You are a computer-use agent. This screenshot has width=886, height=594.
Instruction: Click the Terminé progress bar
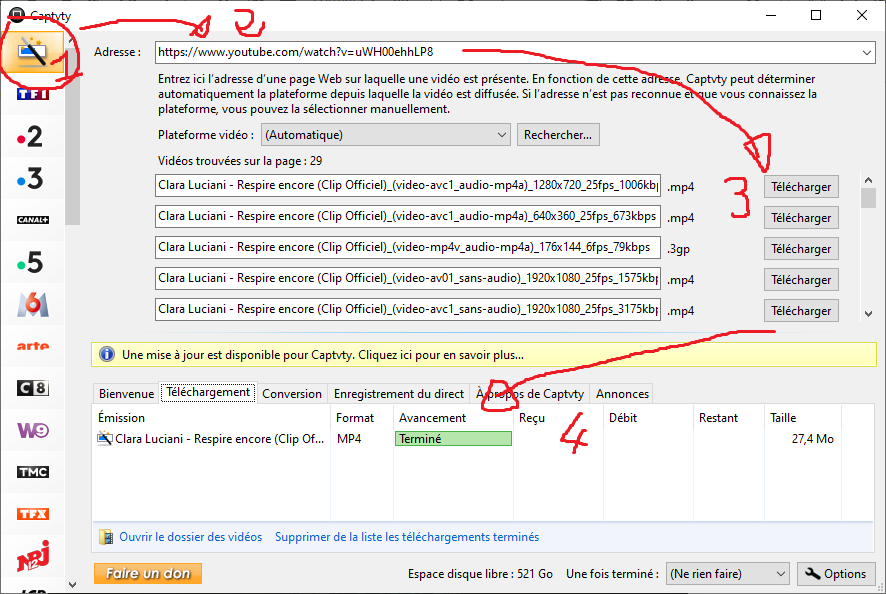[453, 439]
